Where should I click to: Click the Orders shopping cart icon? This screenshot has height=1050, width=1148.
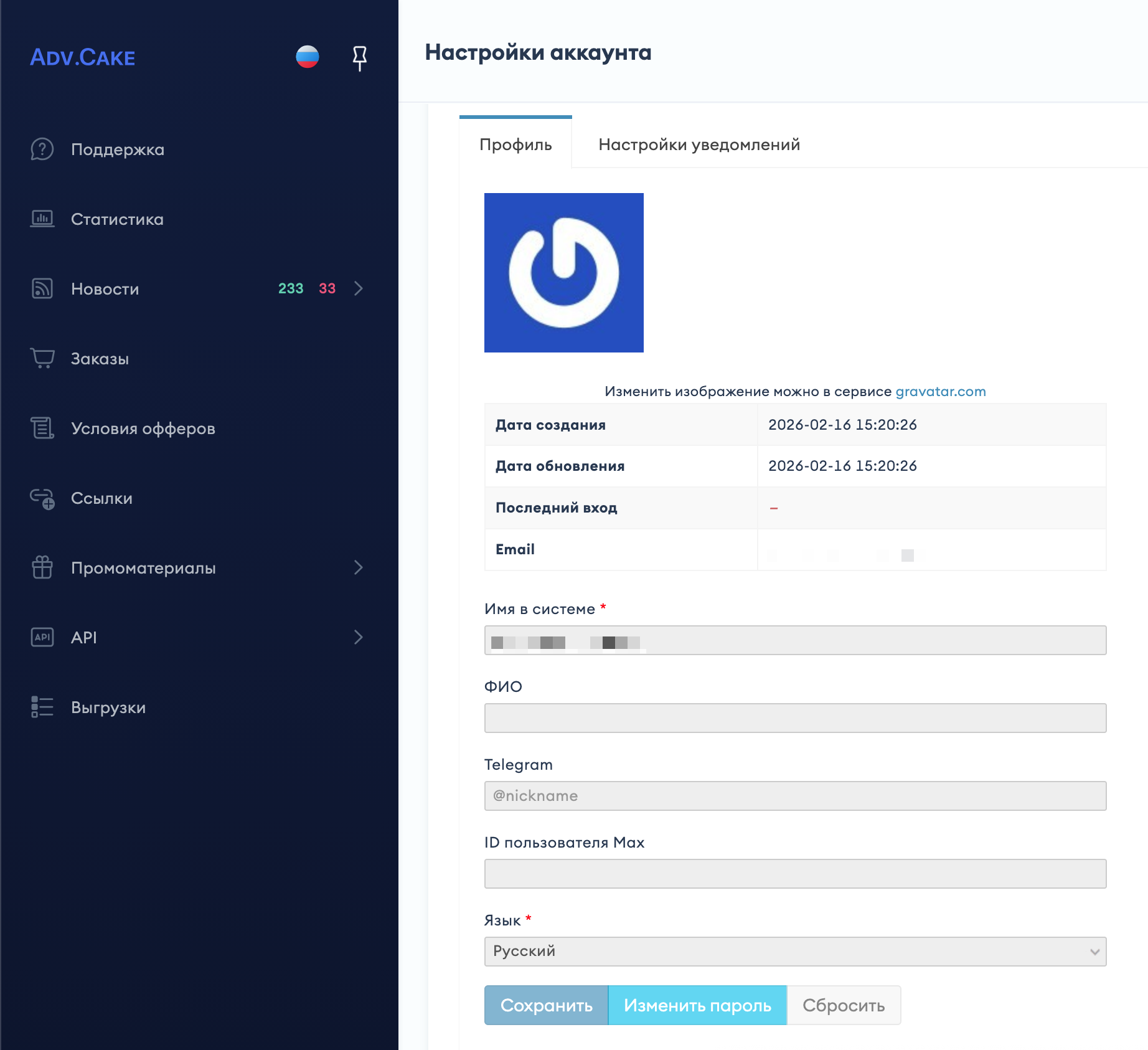(42, 359)
